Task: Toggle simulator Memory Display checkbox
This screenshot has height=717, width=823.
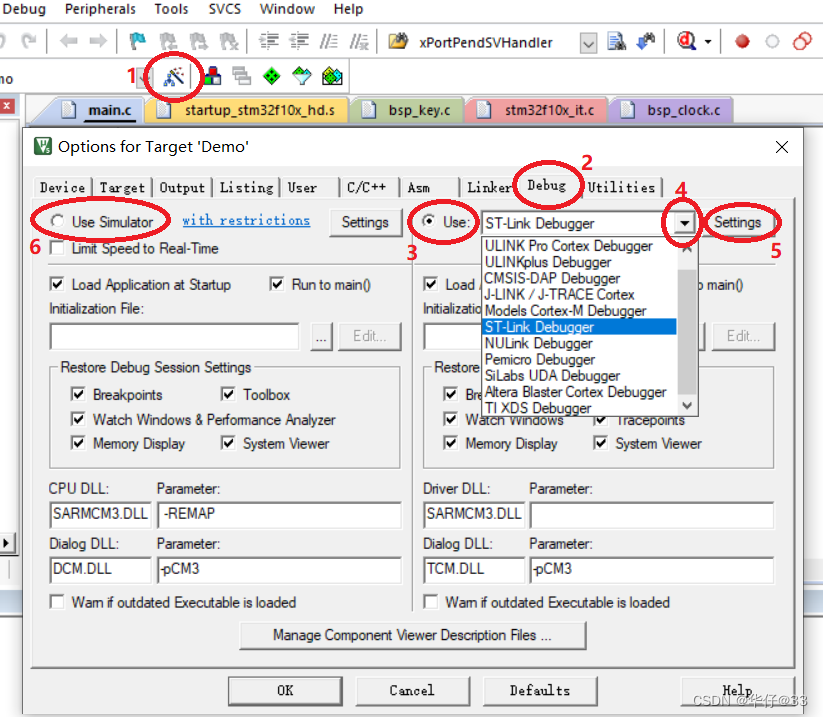Action: (78, 443)
